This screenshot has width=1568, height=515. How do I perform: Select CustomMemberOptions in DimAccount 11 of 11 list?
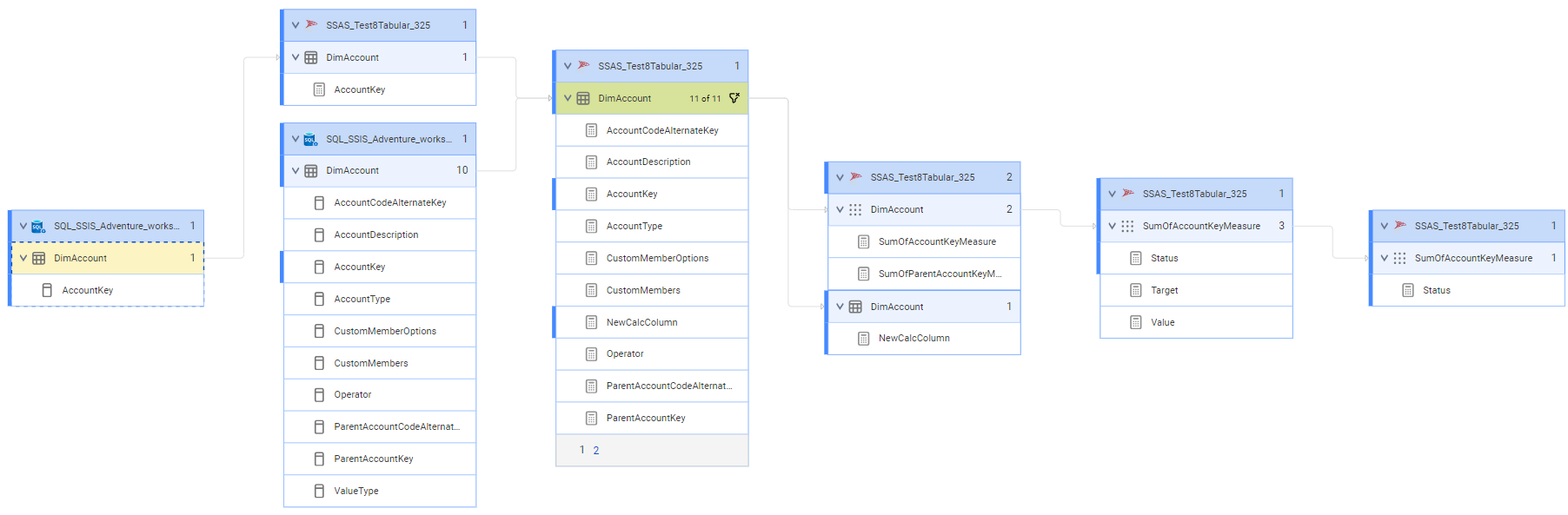[x=652, y=258]
